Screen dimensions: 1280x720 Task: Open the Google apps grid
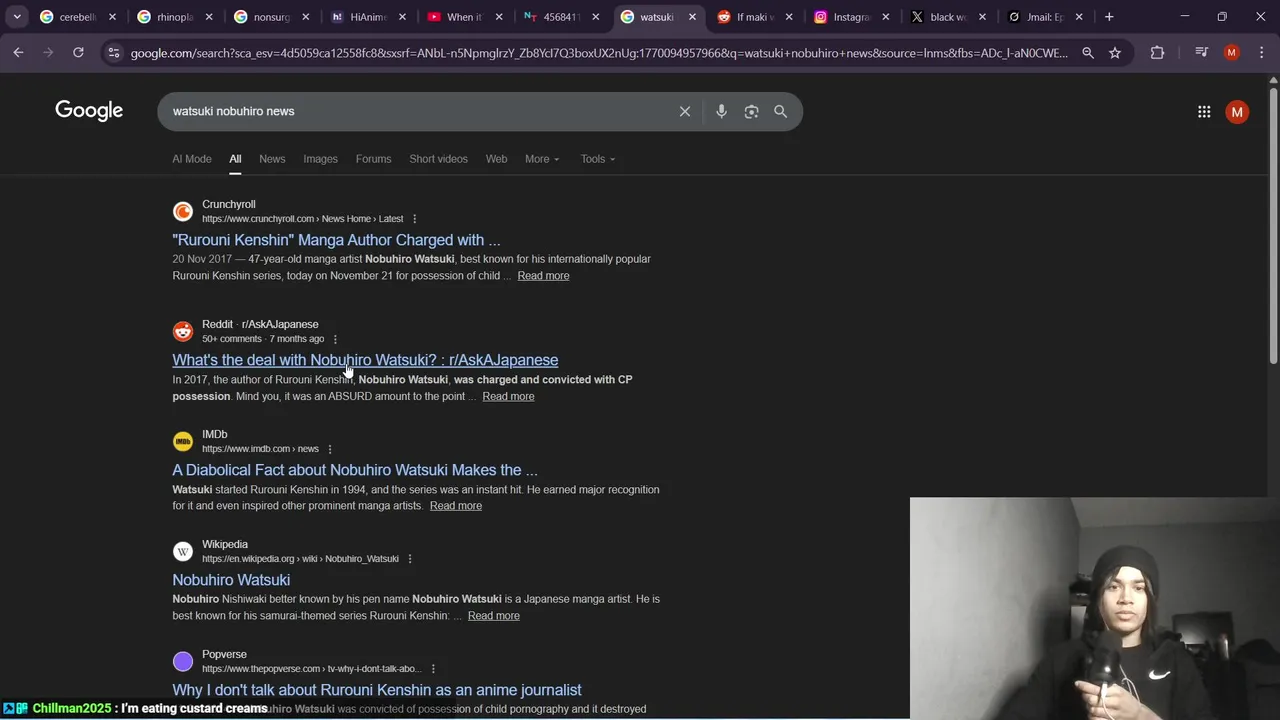[1204, 112]
